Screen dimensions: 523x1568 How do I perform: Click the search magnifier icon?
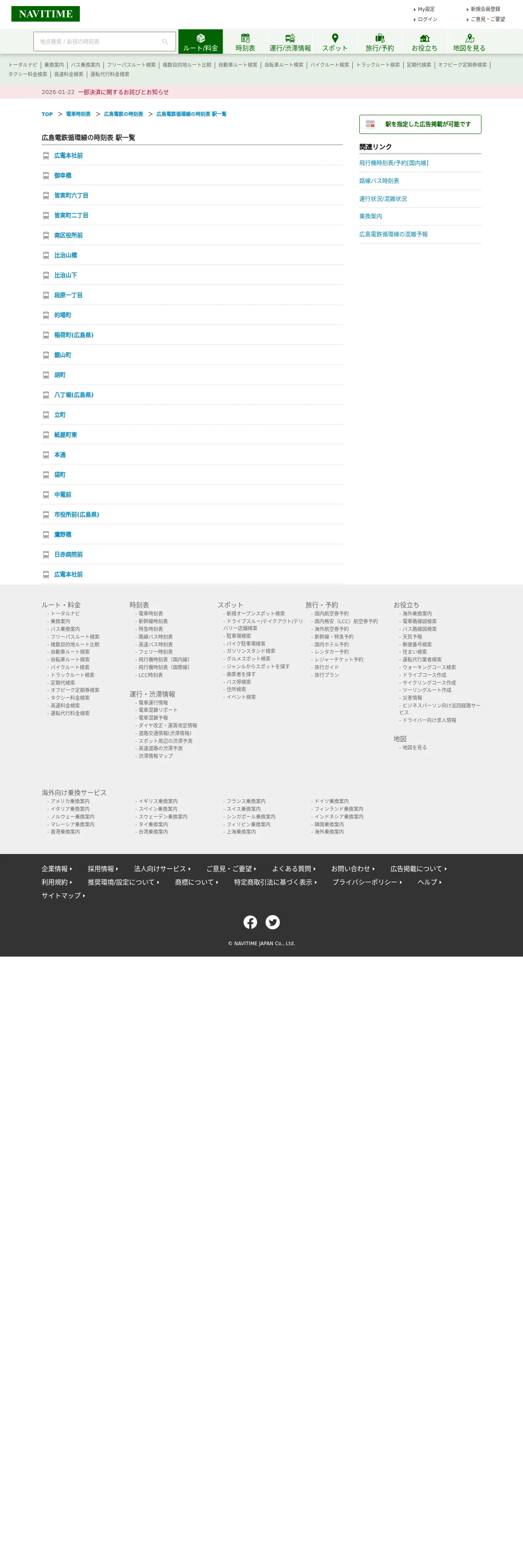[x=165, y=42]
